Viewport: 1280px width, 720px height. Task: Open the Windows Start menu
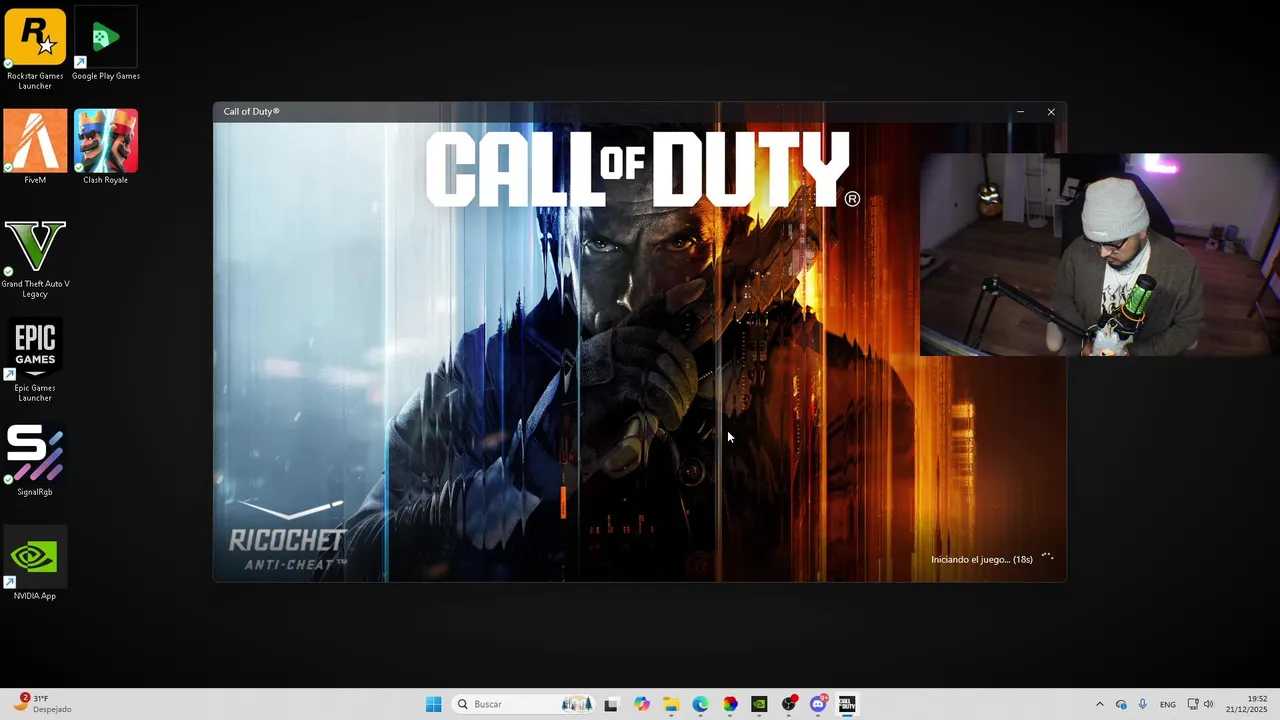coord(433,704)
